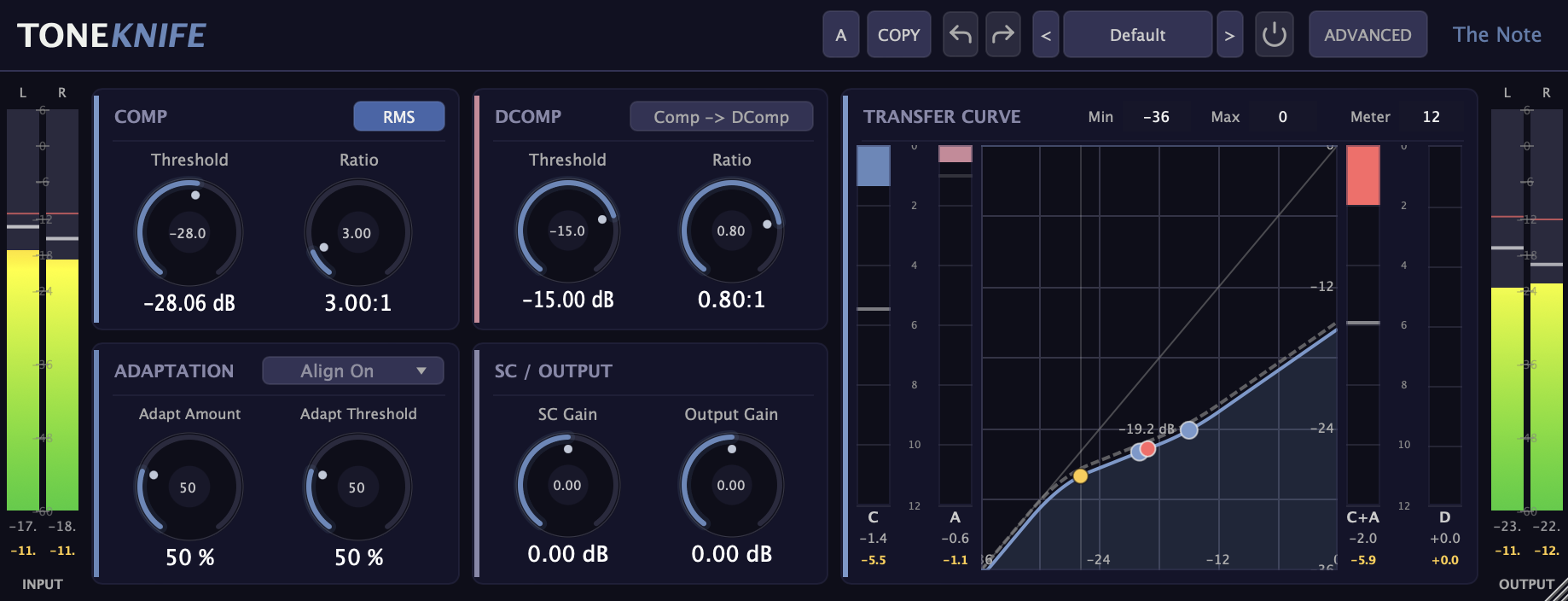
Task: Edit the Adapt Amount 50 % value
Action: 189,557
